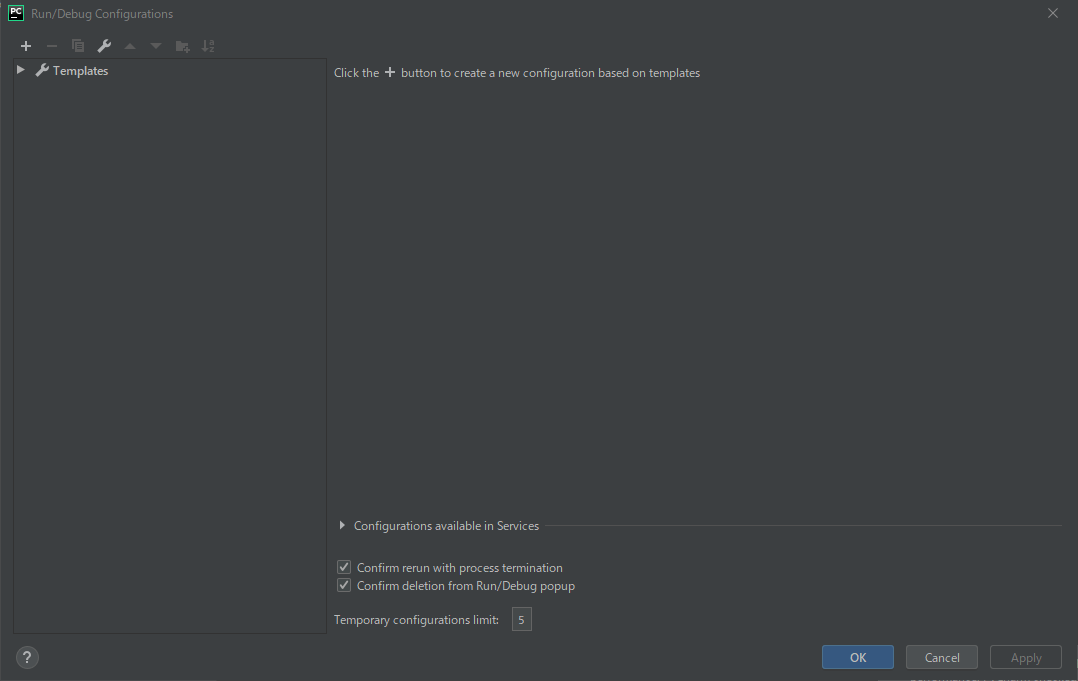The height and width of the screenshot is (681, 1078).
Task: Click the Copy Configuration icon
Action: [x=78, y=46]
